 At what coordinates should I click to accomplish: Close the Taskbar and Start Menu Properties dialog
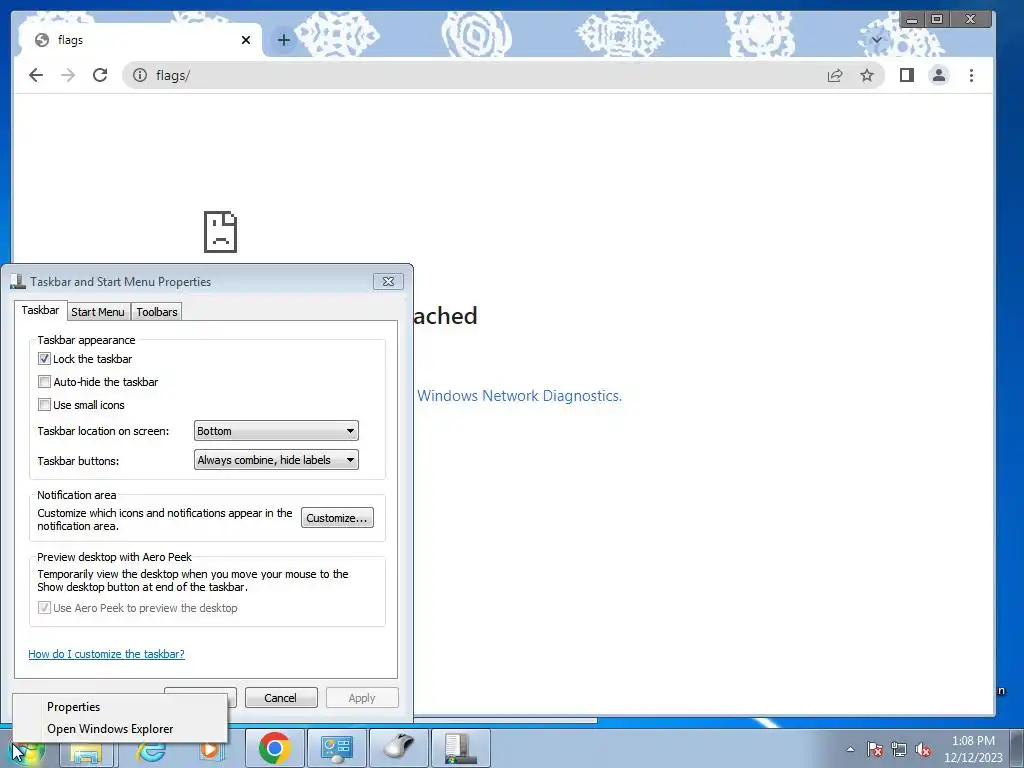tap(388, 281)
